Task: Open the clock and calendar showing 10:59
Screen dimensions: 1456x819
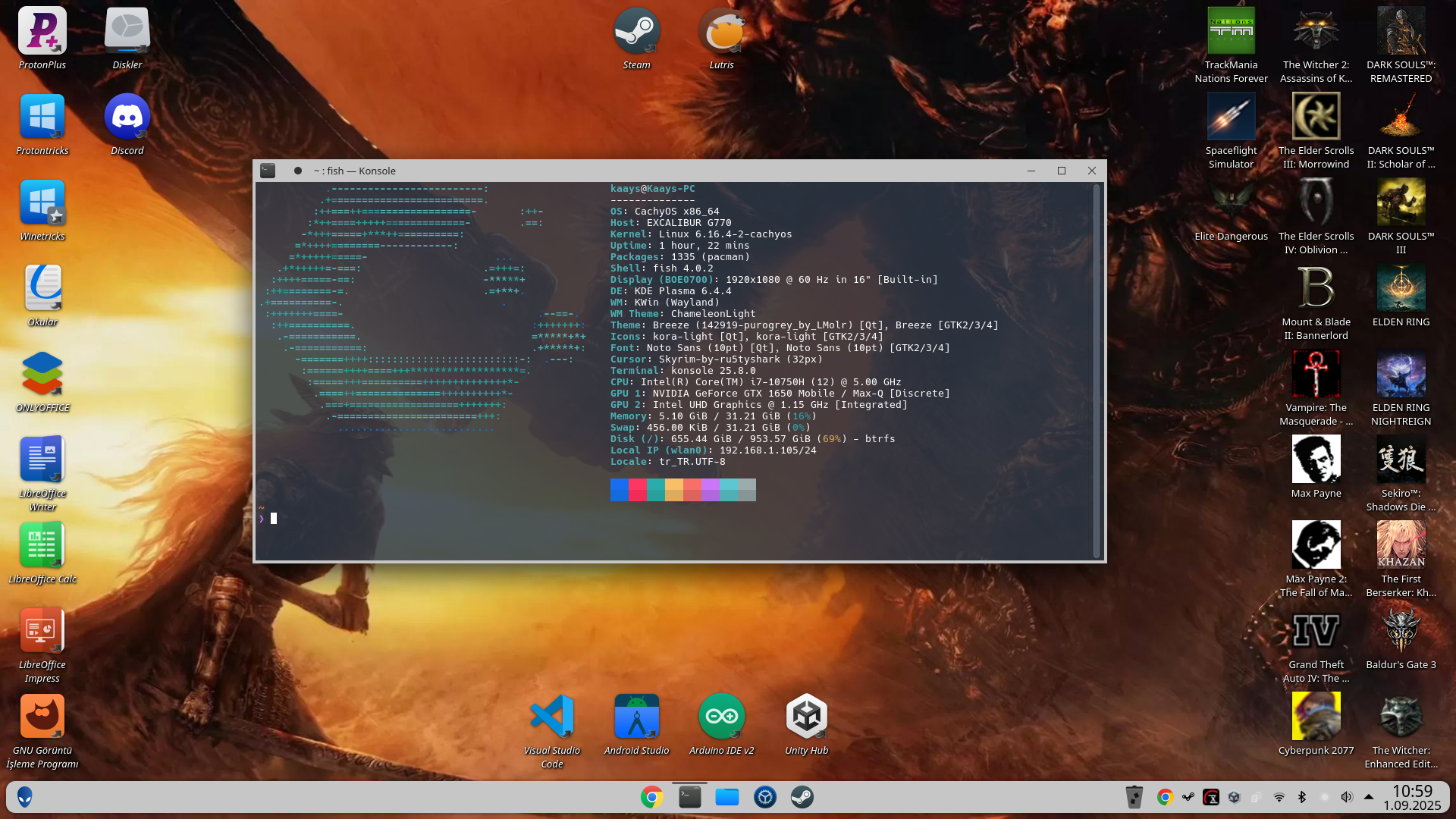Action: (x=1412, y=797)
